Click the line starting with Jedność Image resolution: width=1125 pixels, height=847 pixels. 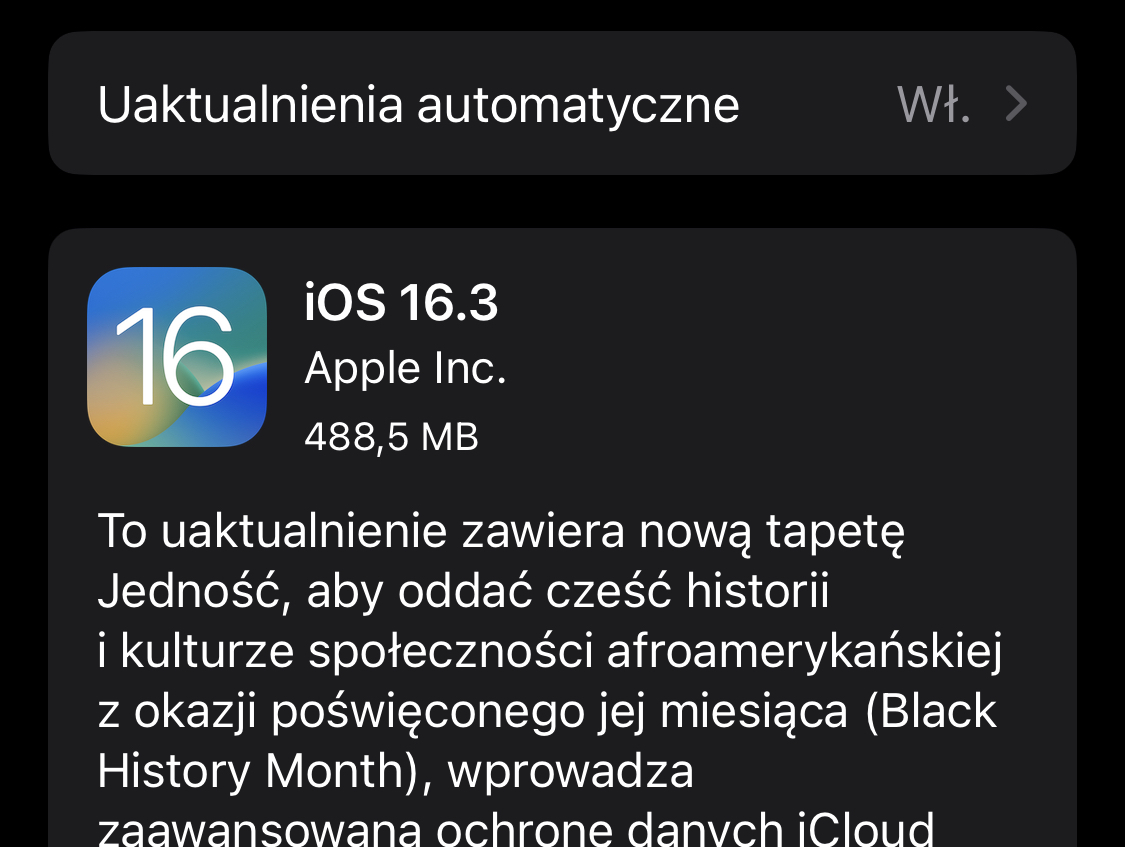pos(463,592)
